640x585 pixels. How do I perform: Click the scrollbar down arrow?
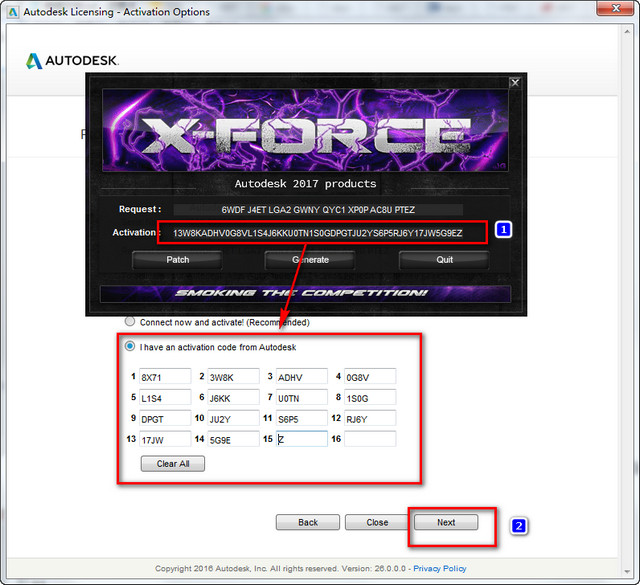627,572
